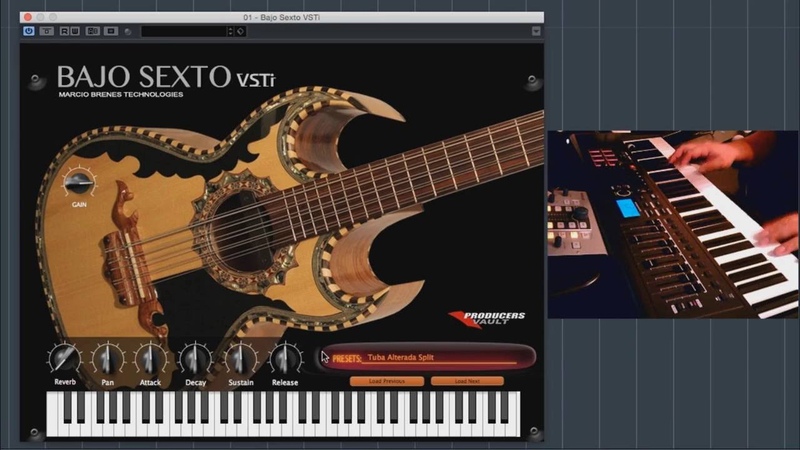This screenshot has height=450, width=800.
Task: Click the virtual piano keyboard's leftmost white key
Action: (x=52, y=414)
